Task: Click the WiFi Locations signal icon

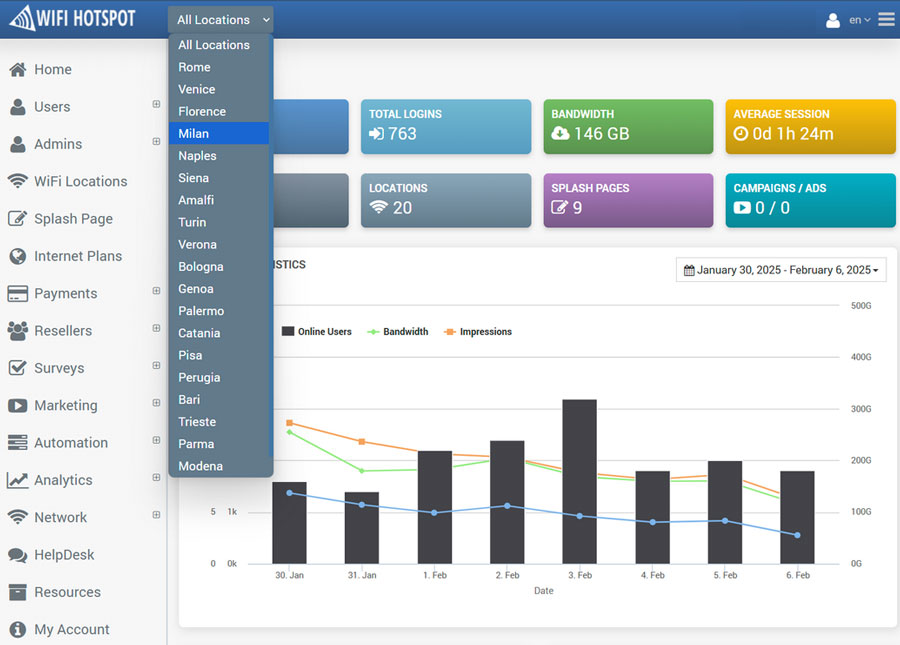Action: point(17,182)
